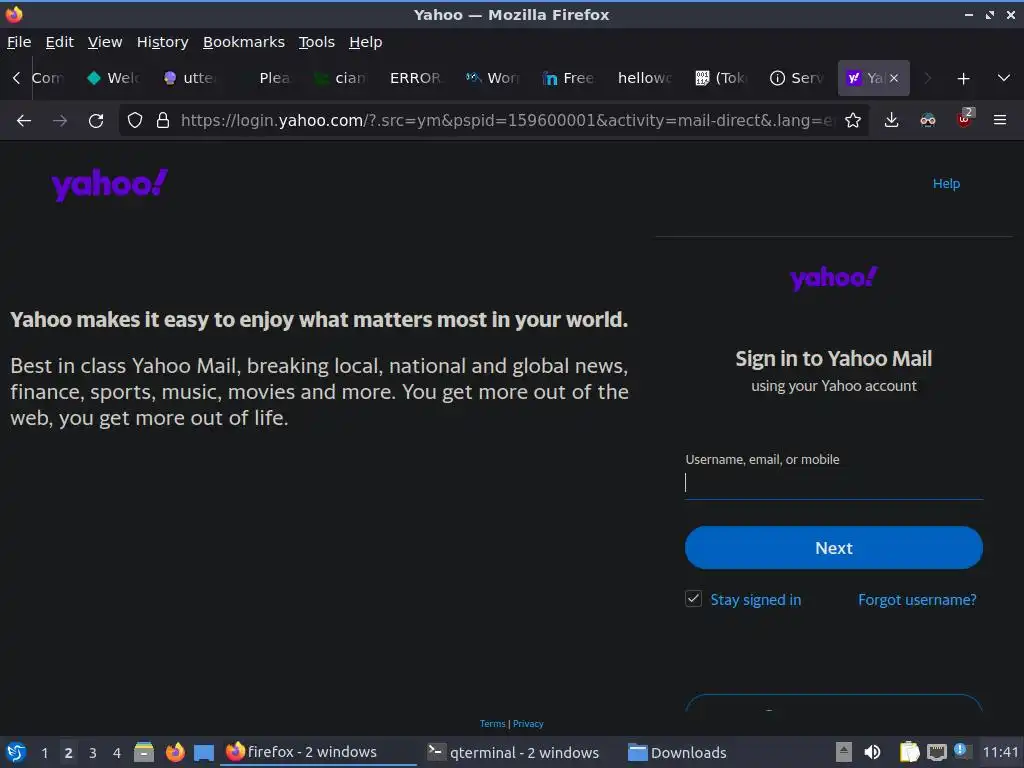Open the Firefox hamburger application menu
Image resolution: width=1024 pixels, height=768 pixels.
[x=1000, y=120]
